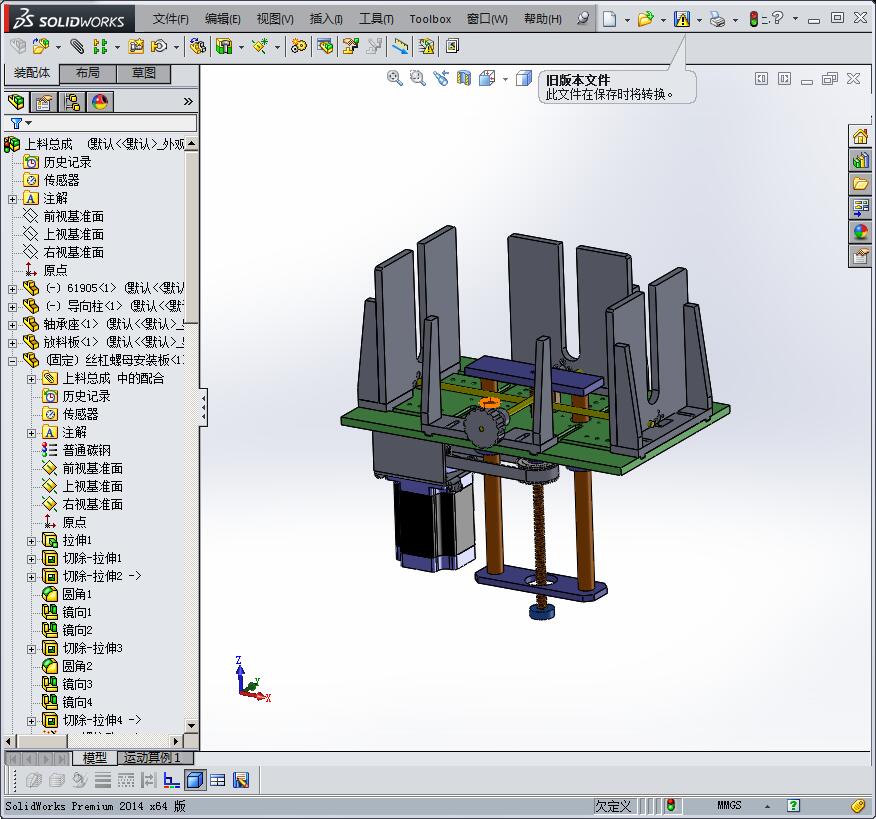Switch to the 布局 tab
876x819 pixels.
(x=88, y=73)
